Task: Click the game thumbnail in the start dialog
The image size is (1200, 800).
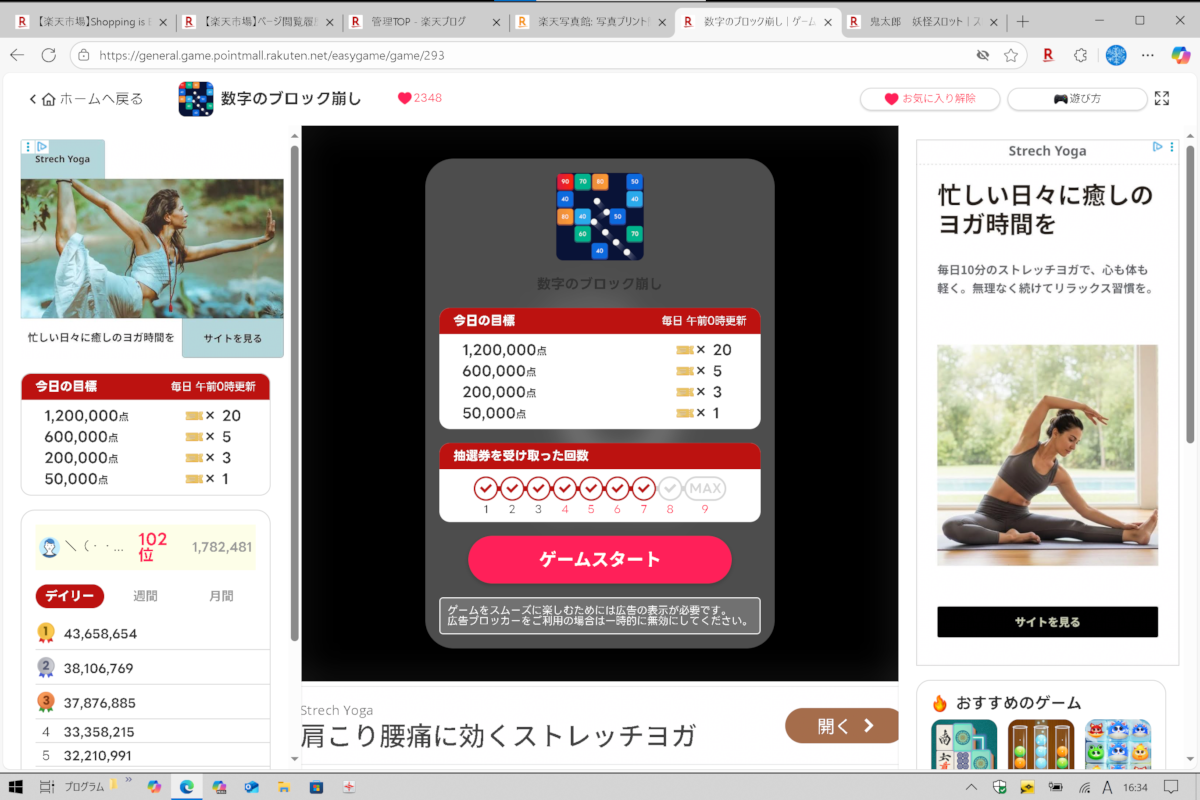Action: coord(600,216)
